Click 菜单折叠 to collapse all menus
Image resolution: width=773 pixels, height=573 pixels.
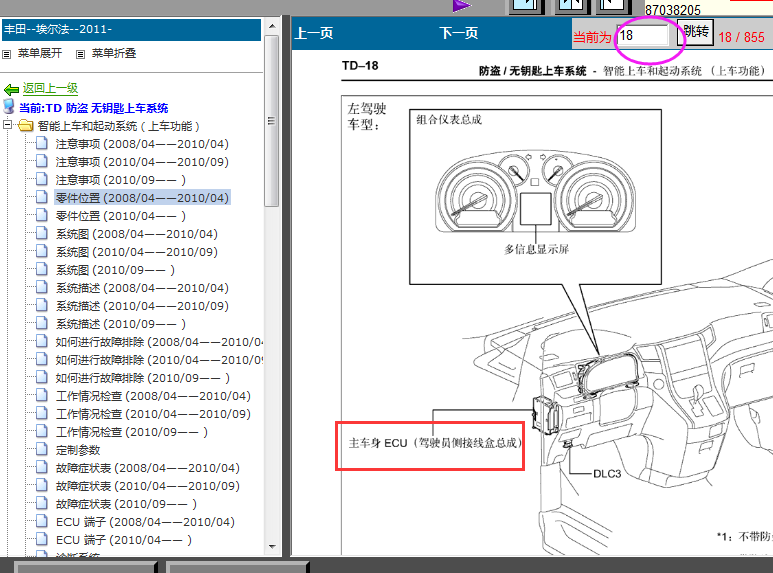pyautogui.click(x=114, y=53)
